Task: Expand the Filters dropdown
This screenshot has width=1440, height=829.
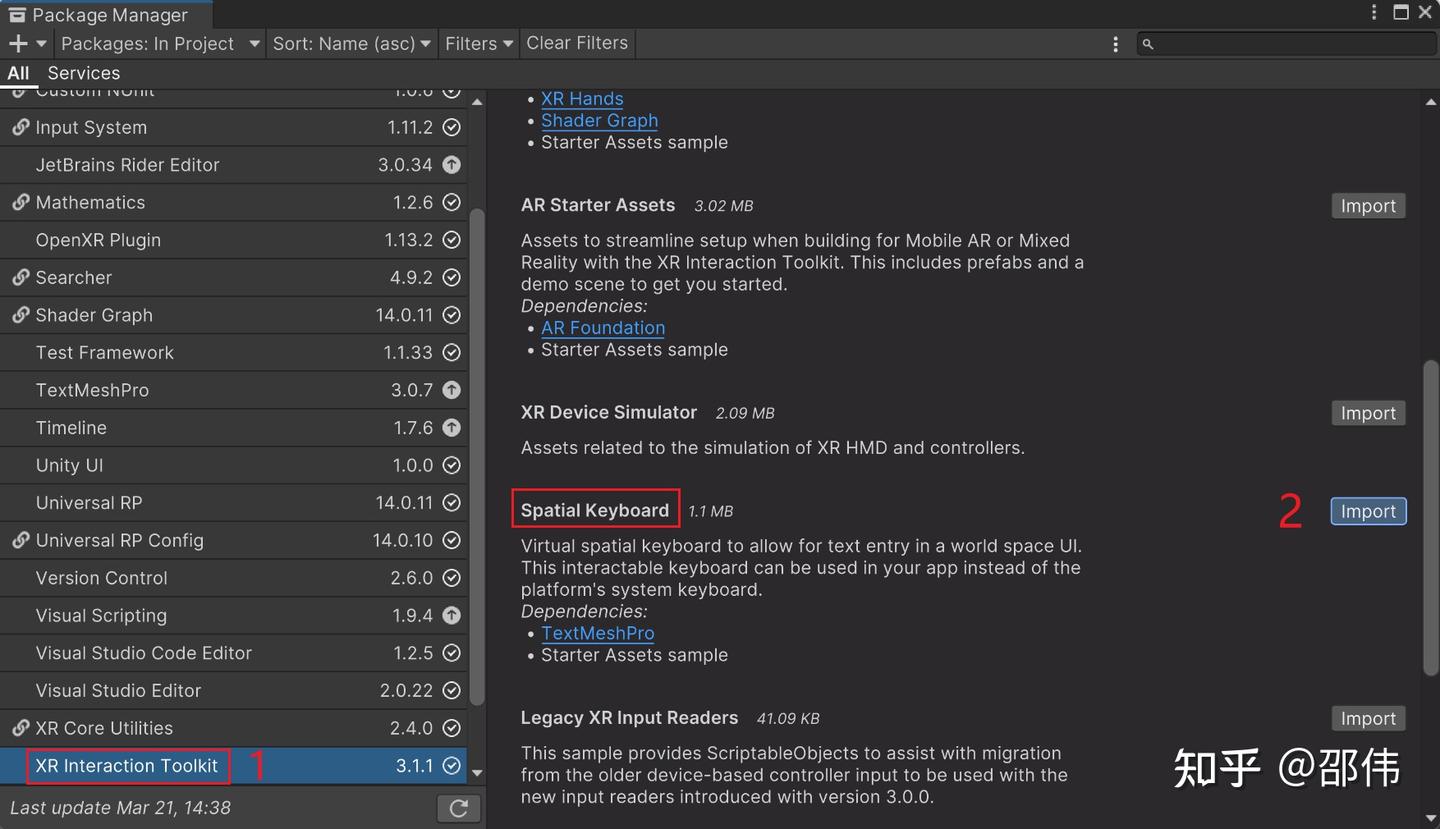Action: pos(478,44)
